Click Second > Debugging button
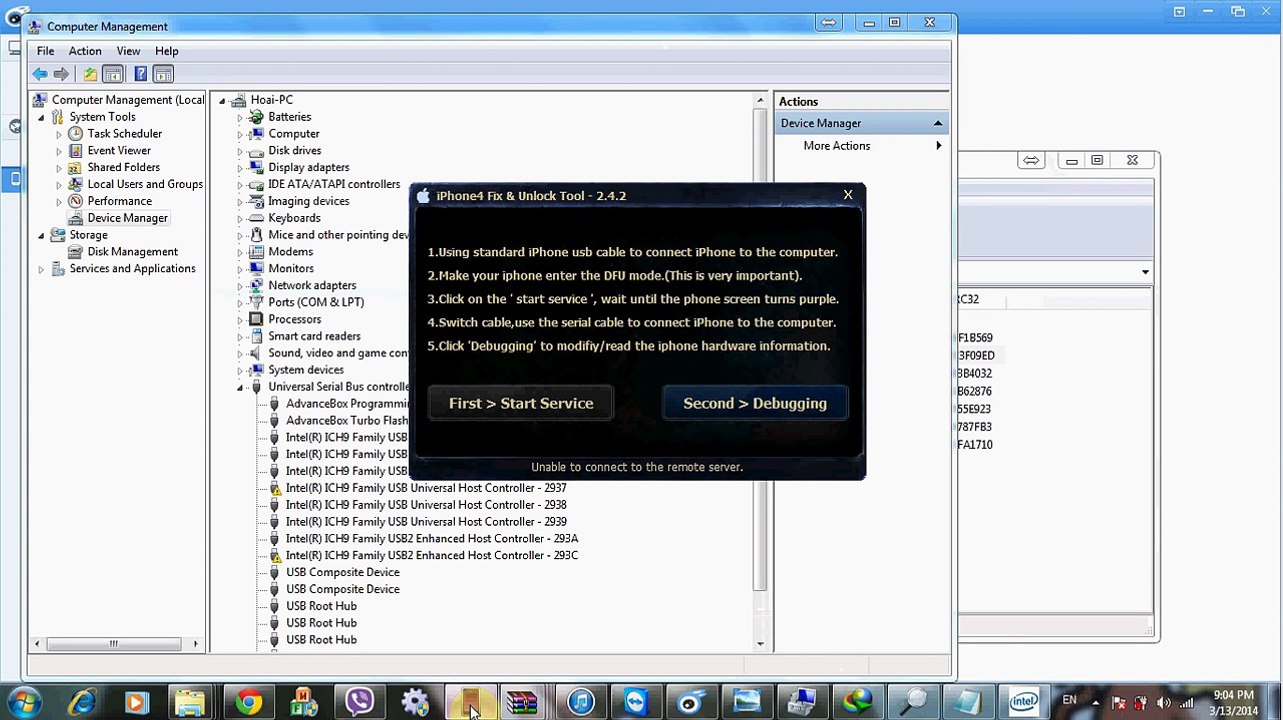 point(755,403)
